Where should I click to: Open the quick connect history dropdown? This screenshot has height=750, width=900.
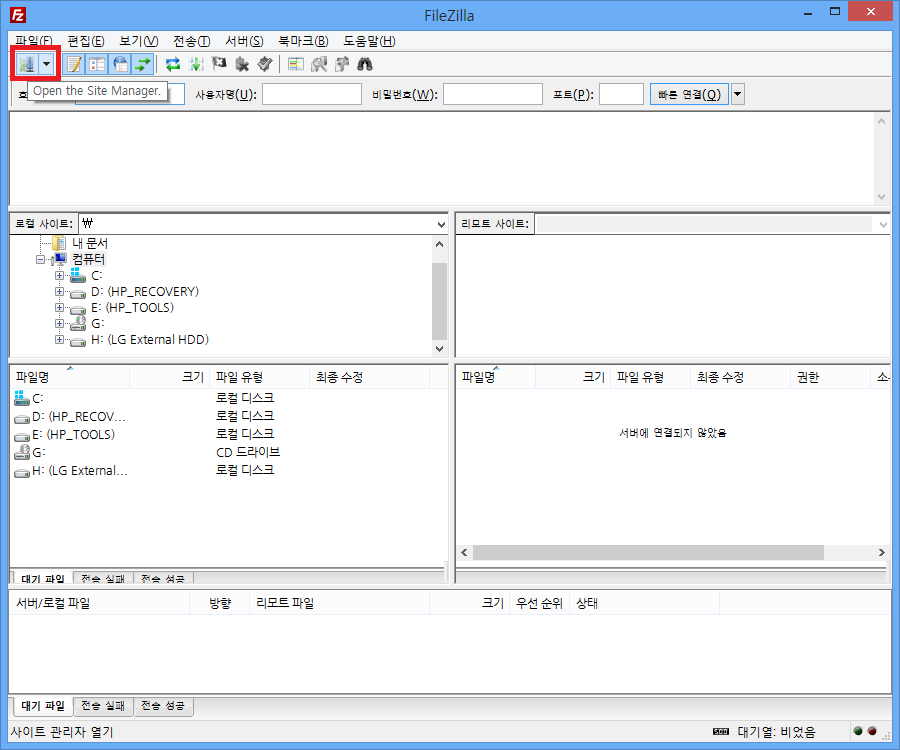(x=738, y=95)
